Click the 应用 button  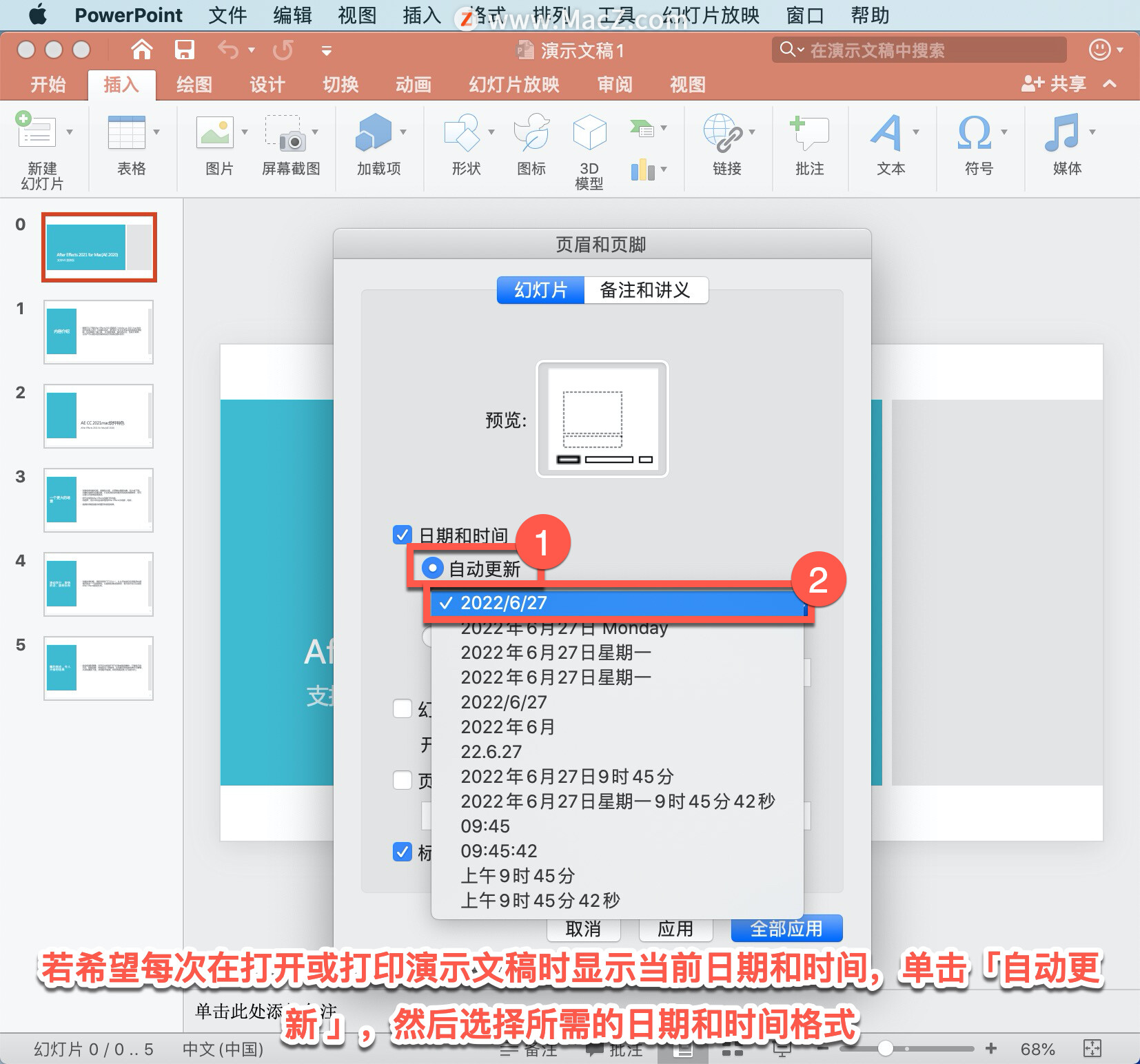pyautogui.click(x=675, y=929)
